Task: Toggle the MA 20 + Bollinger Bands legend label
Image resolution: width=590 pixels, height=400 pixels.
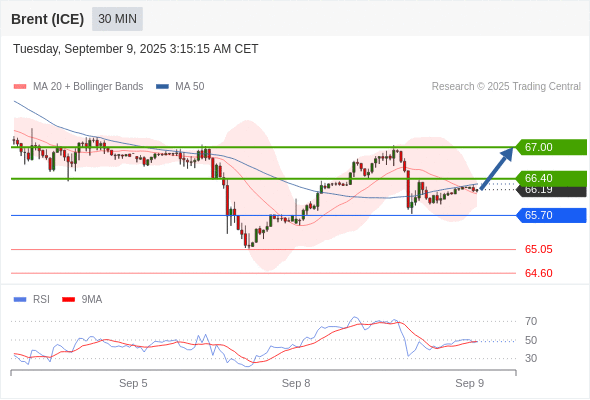Action: pyautogui.click(x=88, y=87)
